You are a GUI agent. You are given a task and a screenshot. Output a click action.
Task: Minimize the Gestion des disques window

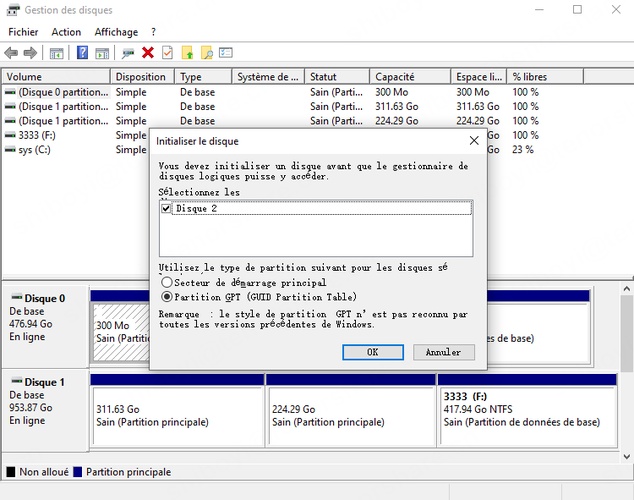coord(539,9)
